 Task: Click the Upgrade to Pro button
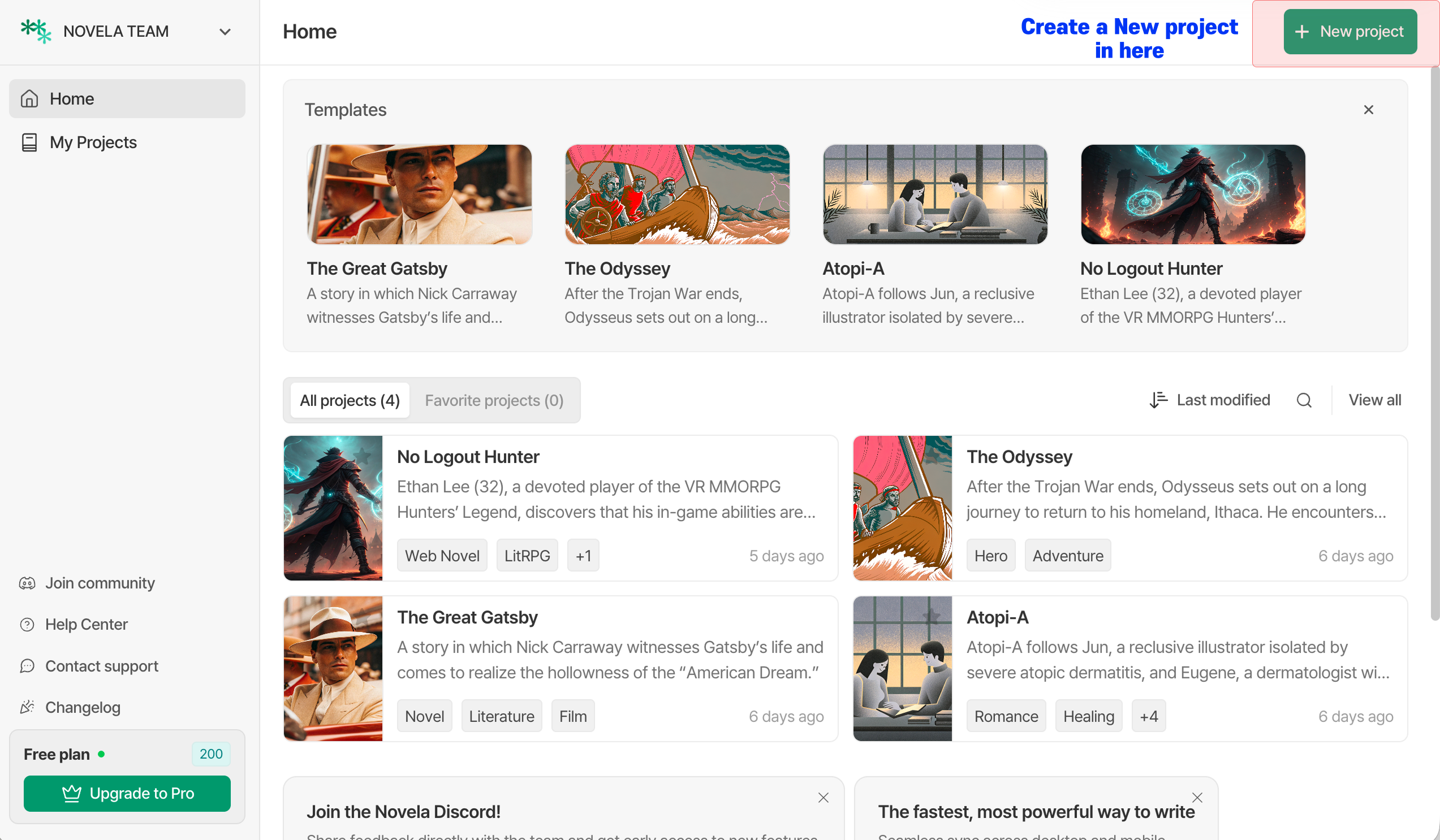127,793
